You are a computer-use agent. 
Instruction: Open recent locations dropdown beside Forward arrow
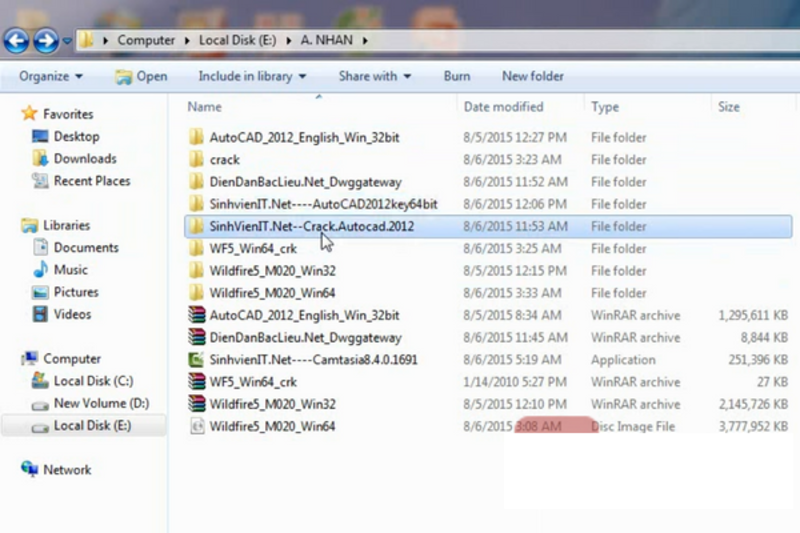67,41
